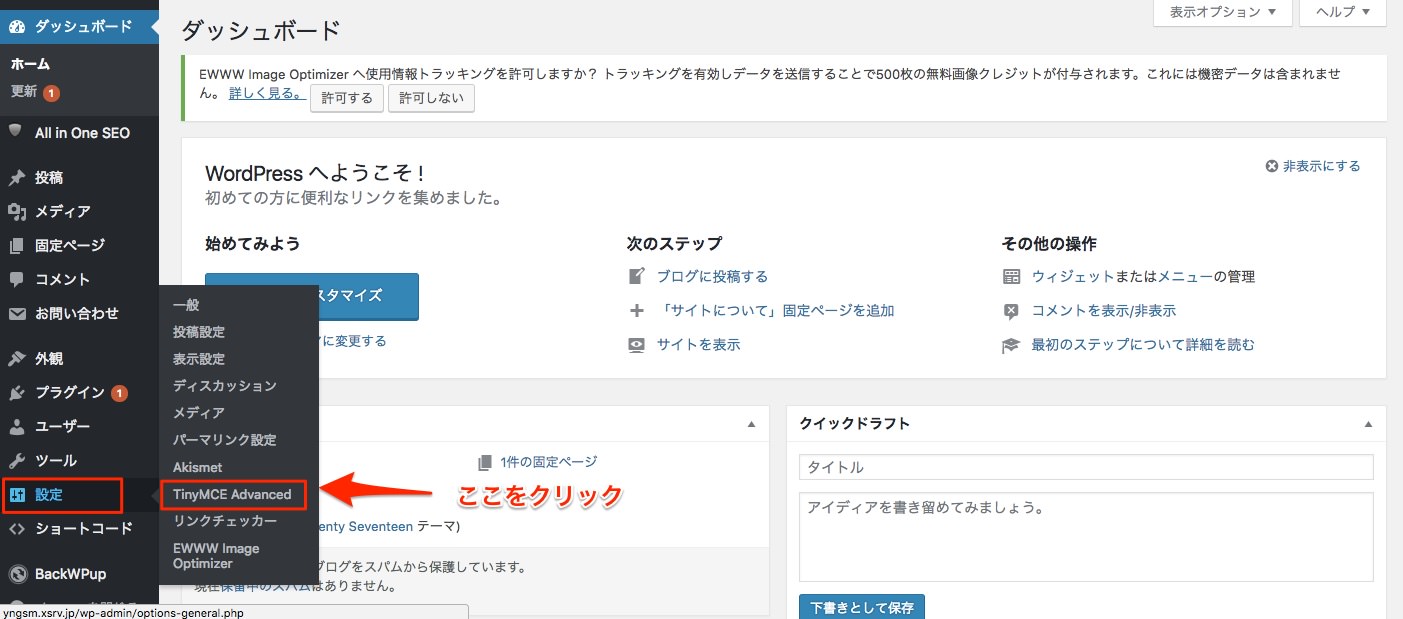Click the edit icon beside ブログに投稿する
This screenshot has width=1403, height=619.
point(636,277)
